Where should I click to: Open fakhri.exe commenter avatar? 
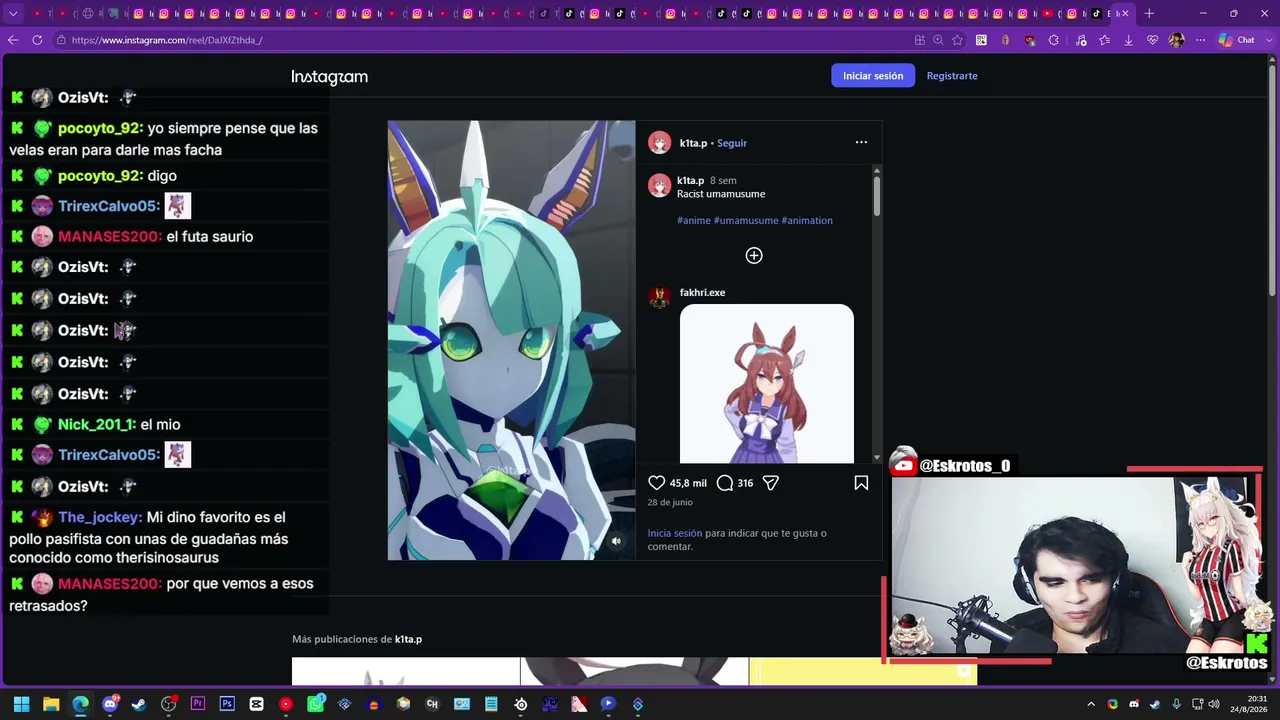659,297
